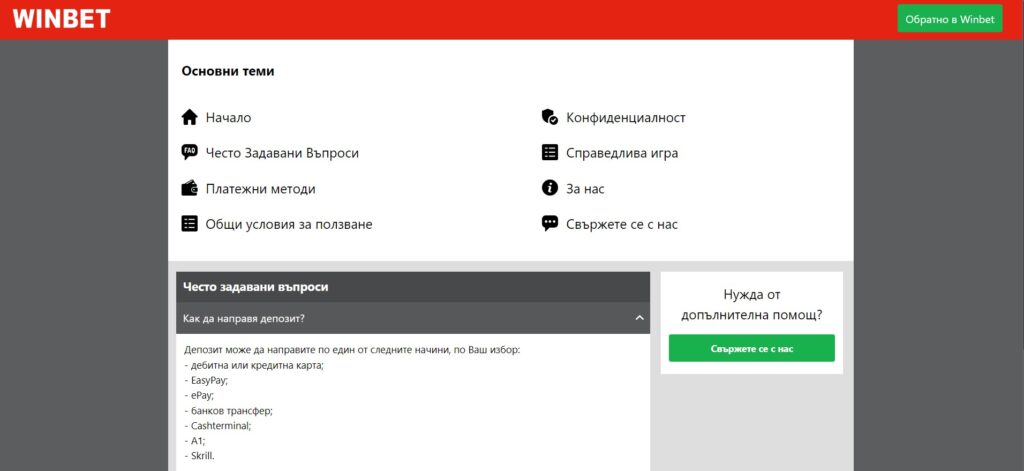Open Често Задавани Въпроси topic
The height and width of the screenshot is (471, 1024).
(x=282, y=153)
